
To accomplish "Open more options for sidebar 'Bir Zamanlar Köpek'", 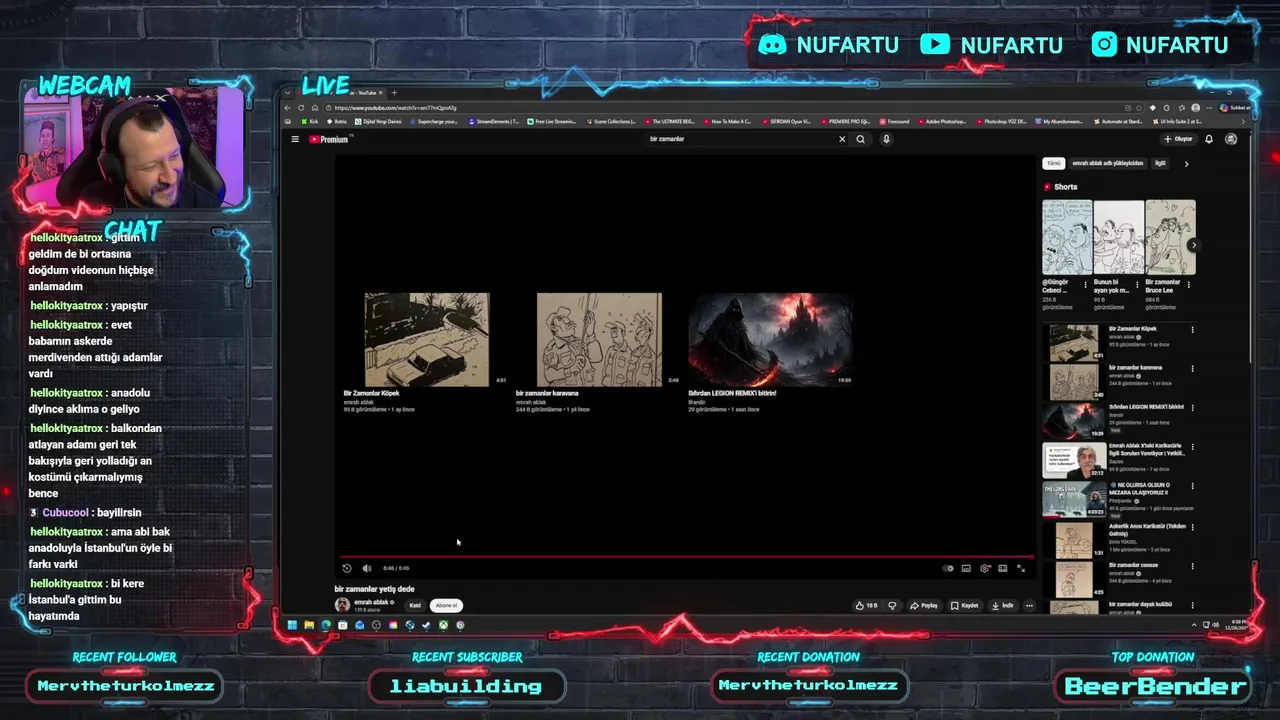I will pos(1192,329).
